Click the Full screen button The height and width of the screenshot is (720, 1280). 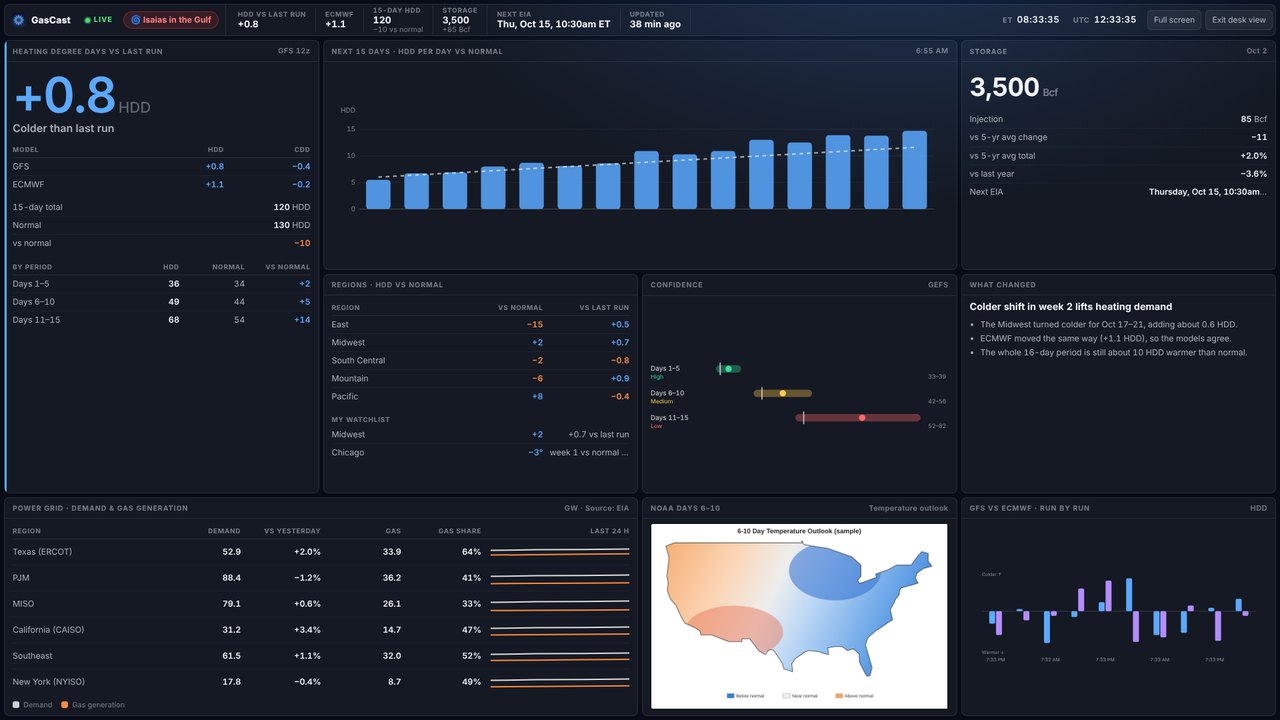coord(1174,20)
